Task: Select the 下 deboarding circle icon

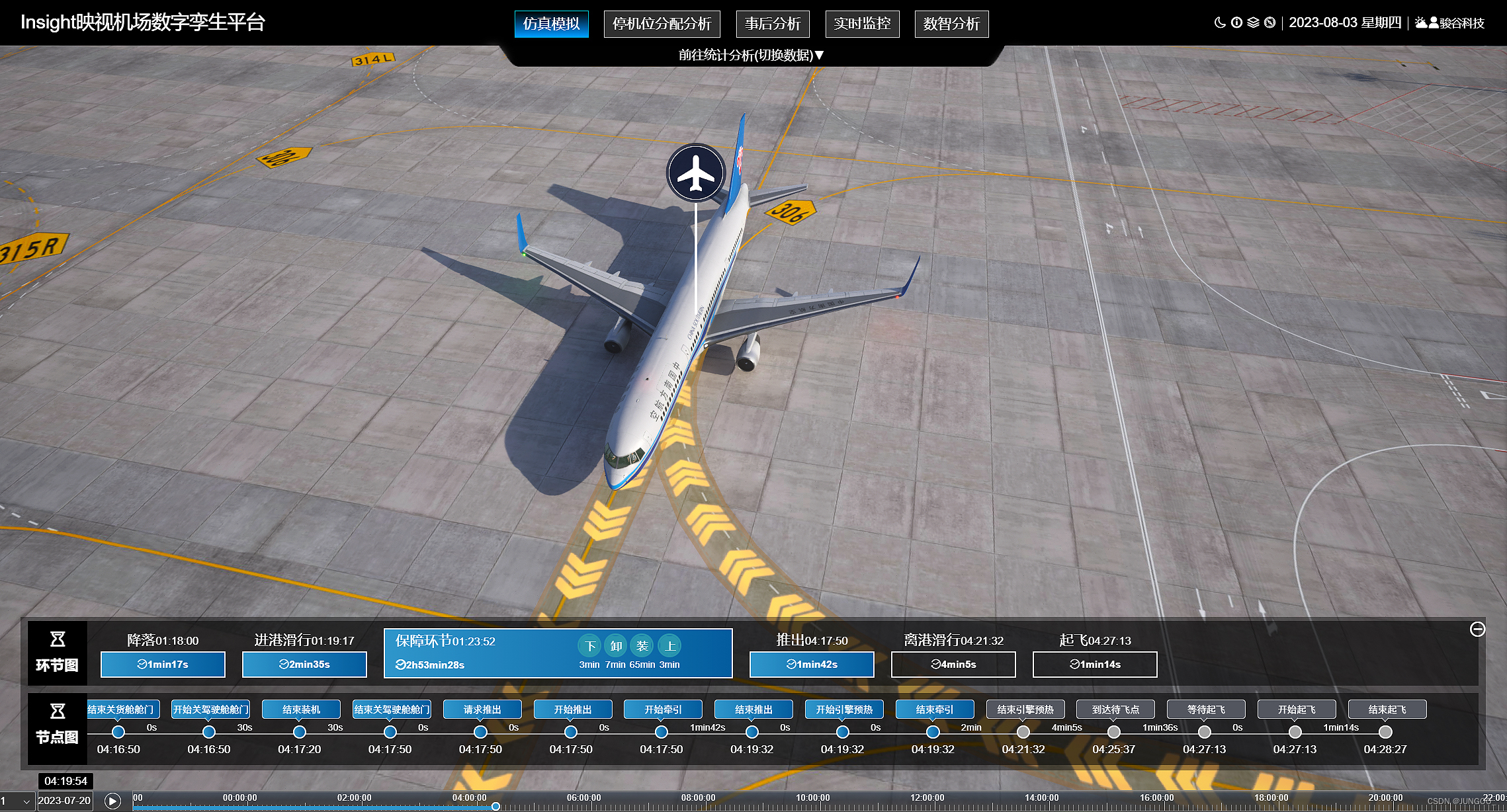Action: pyautogui.click(x=590, y=646)
